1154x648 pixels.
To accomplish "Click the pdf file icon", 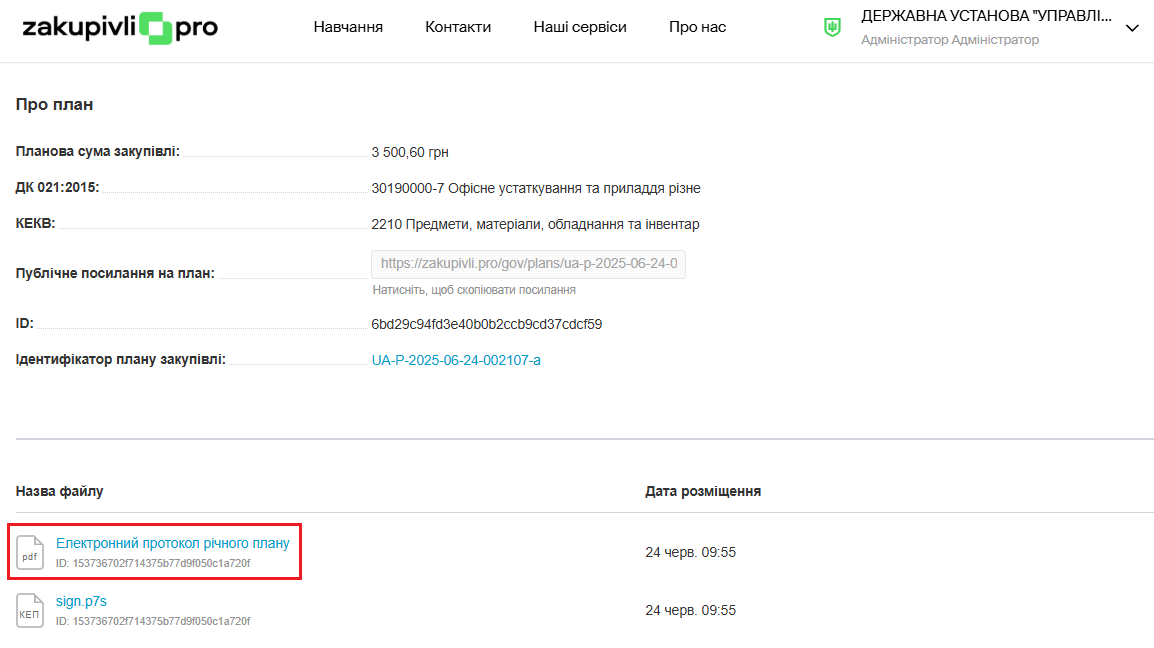I will click(x=30, y=552).
